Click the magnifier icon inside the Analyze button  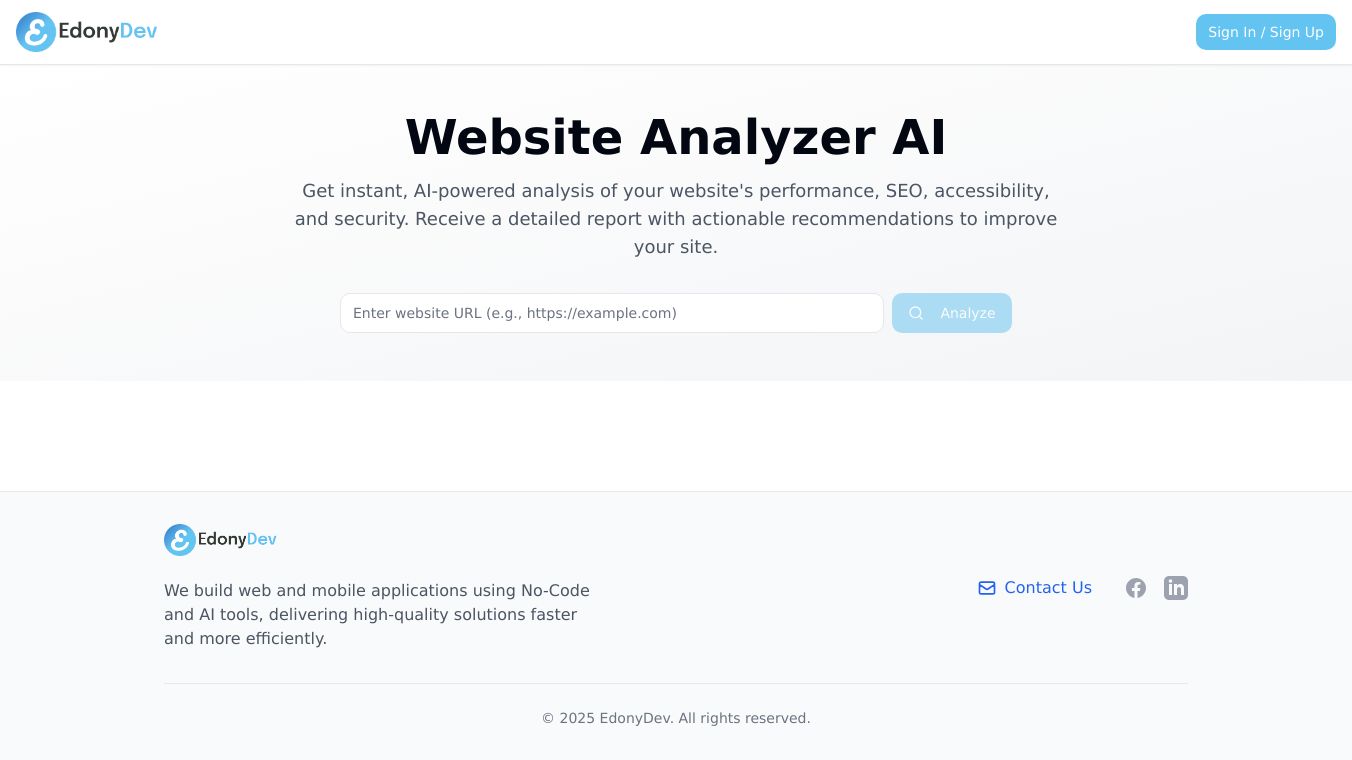[x=916, y=313]
